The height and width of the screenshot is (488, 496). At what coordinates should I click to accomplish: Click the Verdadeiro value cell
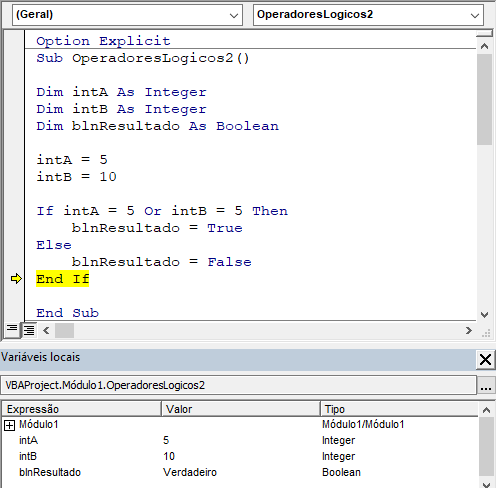(190, 472)
